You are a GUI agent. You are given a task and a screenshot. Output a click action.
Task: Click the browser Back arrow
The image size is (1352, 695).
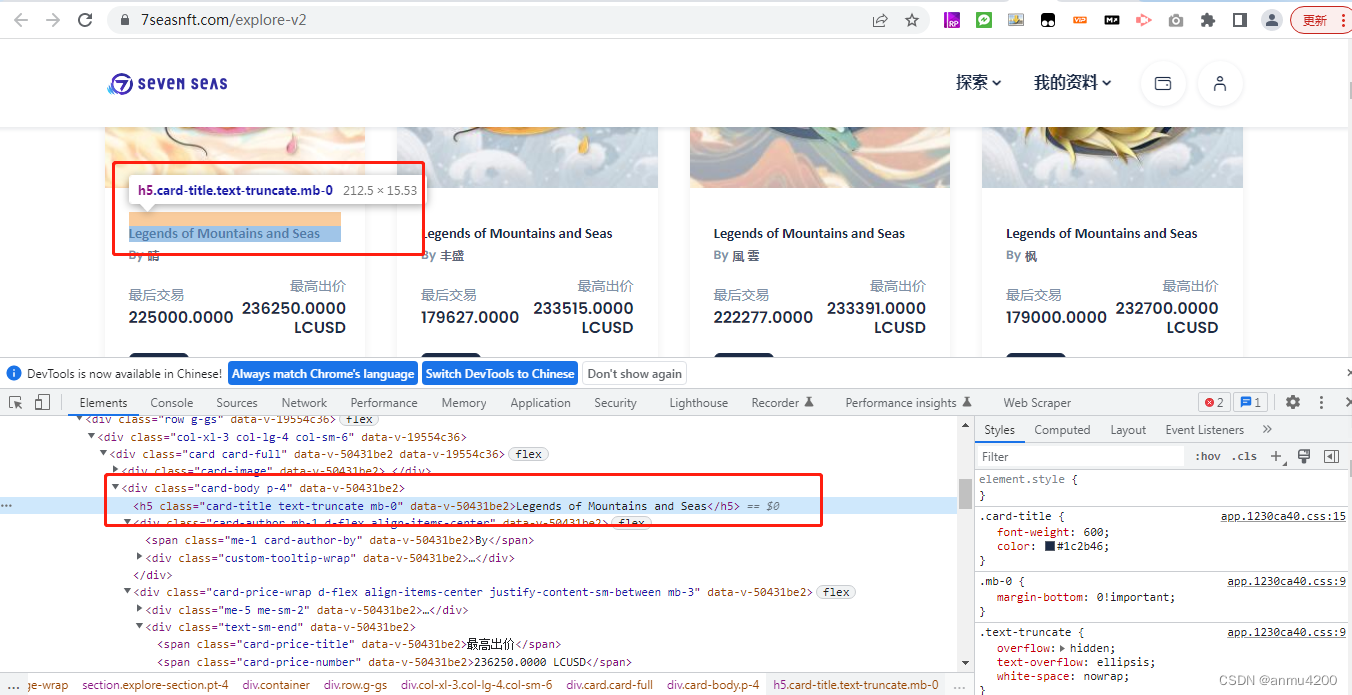pos(21,20)
